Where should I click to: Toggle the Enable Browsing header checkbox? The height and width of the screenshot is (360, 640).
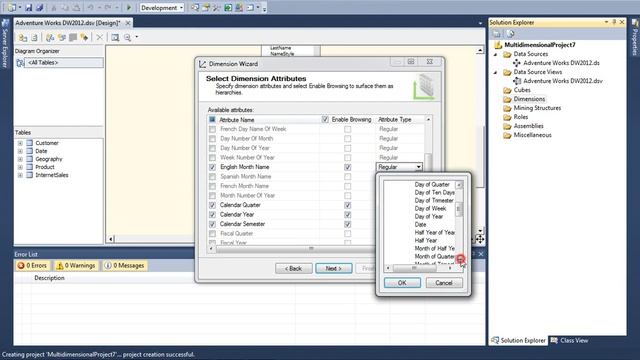click(325, 120)
